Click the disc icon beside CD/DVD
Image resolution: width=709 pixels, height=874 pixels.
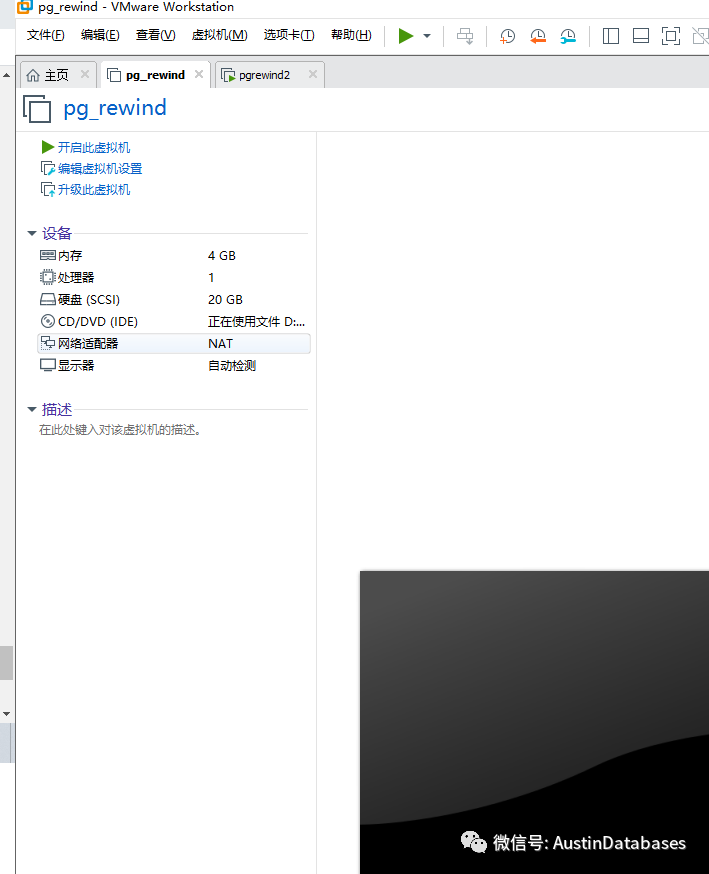pyautogui.click(x=48, y=321)
